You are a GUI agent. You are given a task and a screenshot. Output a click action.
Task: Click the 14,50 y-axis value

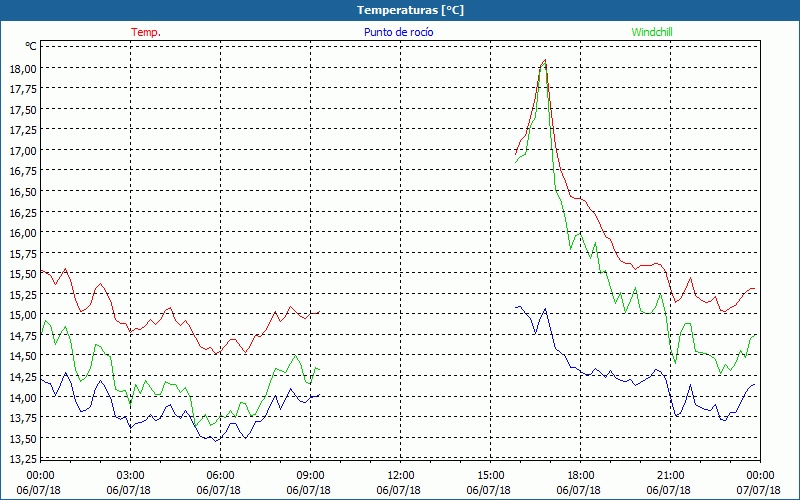[23, 356]
